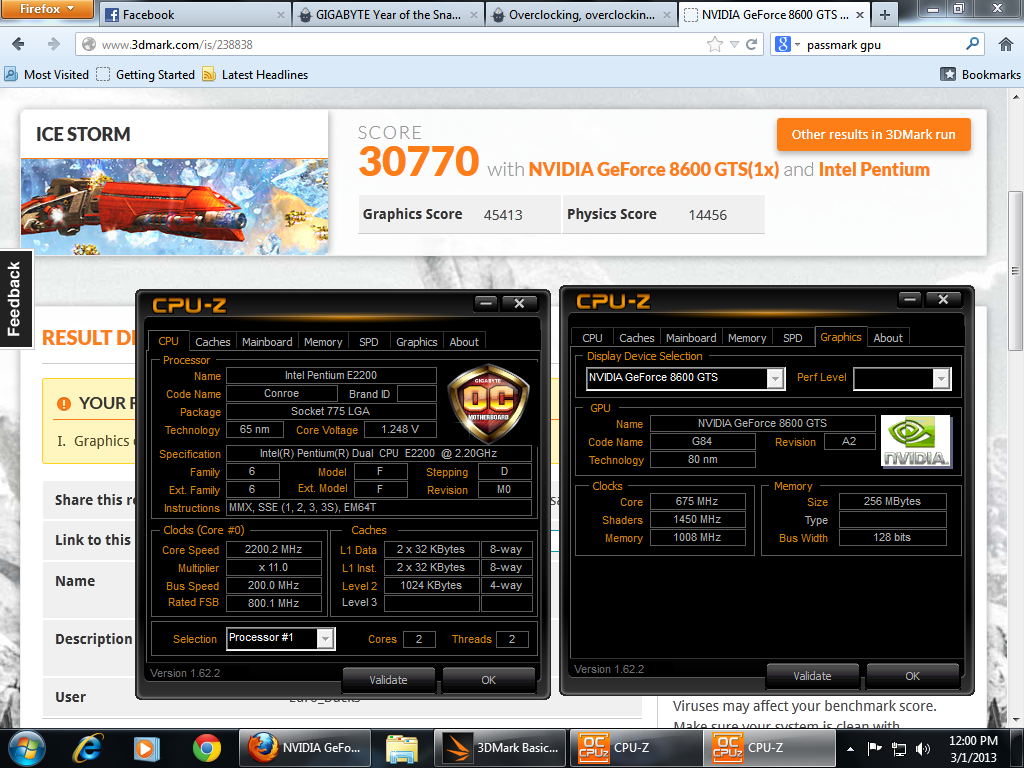Expand the Perf Level dropdown
This screenshot has width=1024, height=769.
[940, 379]
